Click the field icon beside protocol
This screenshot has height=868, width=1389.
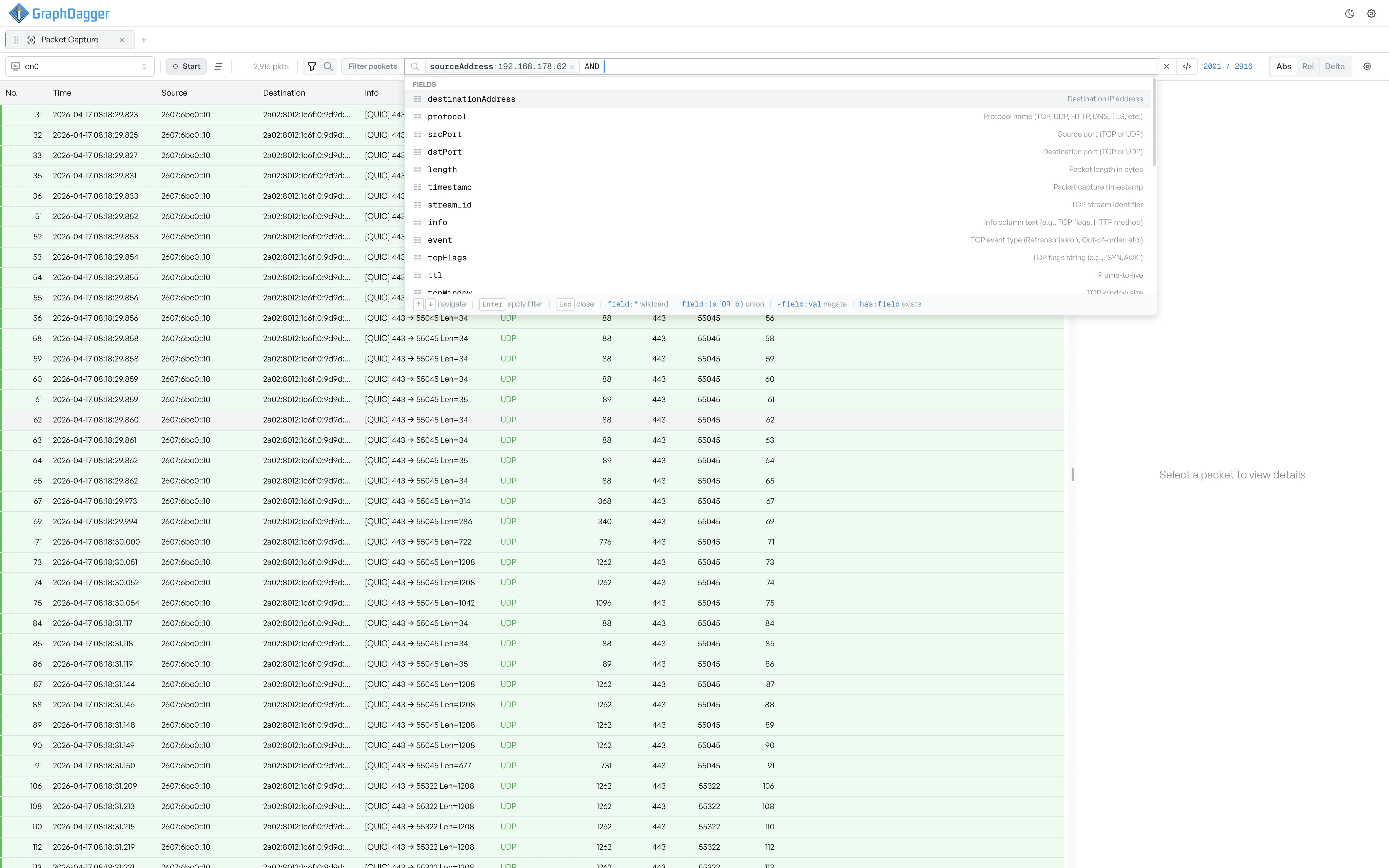(418, 117)
